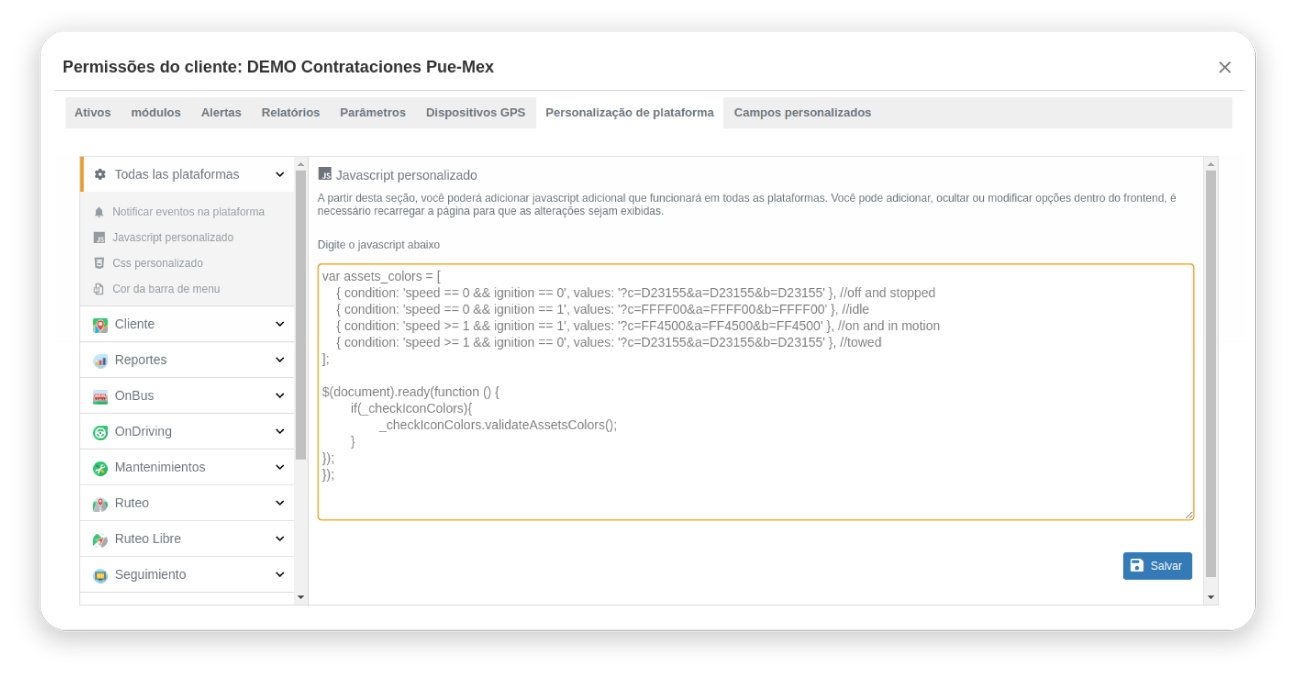The height and width of the screenshot is (685, 1300).
Task: Switch to the Relatórios tab
Action: click(291, 113)
